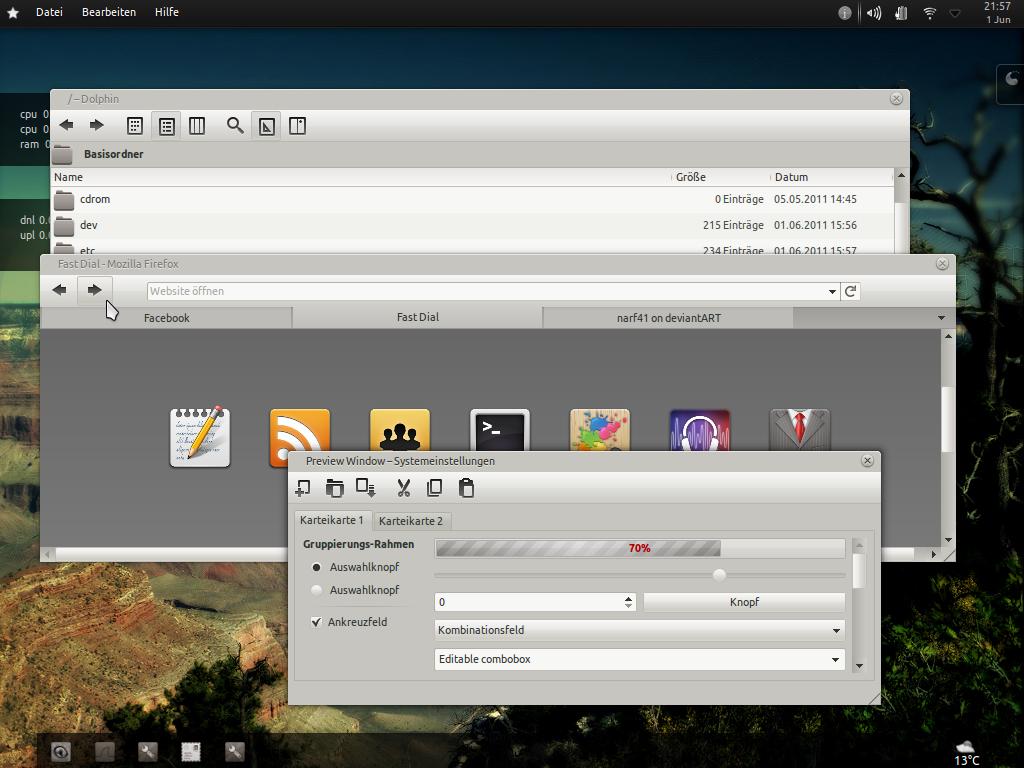1024x768 pixels.
Task: Click Preview window scrollbar down arrow
Action: tap(859, 666)
